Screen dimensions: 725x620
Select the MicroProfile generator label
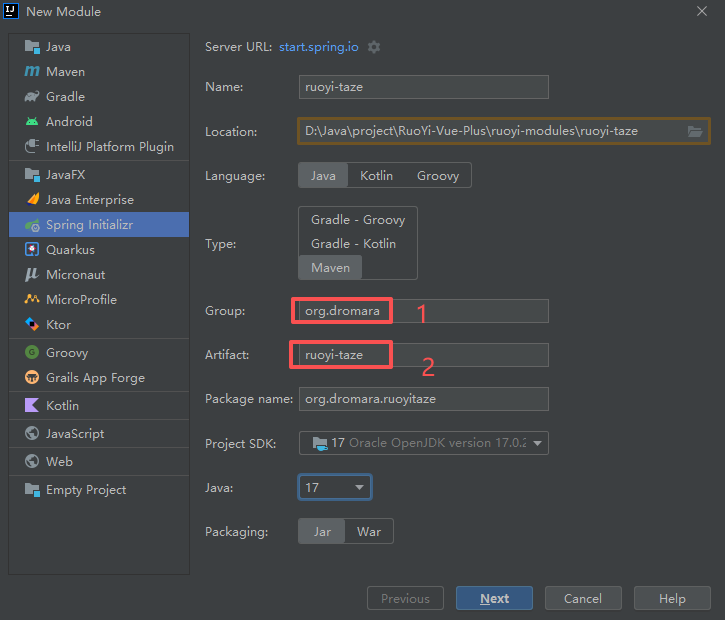pos(81,300)
